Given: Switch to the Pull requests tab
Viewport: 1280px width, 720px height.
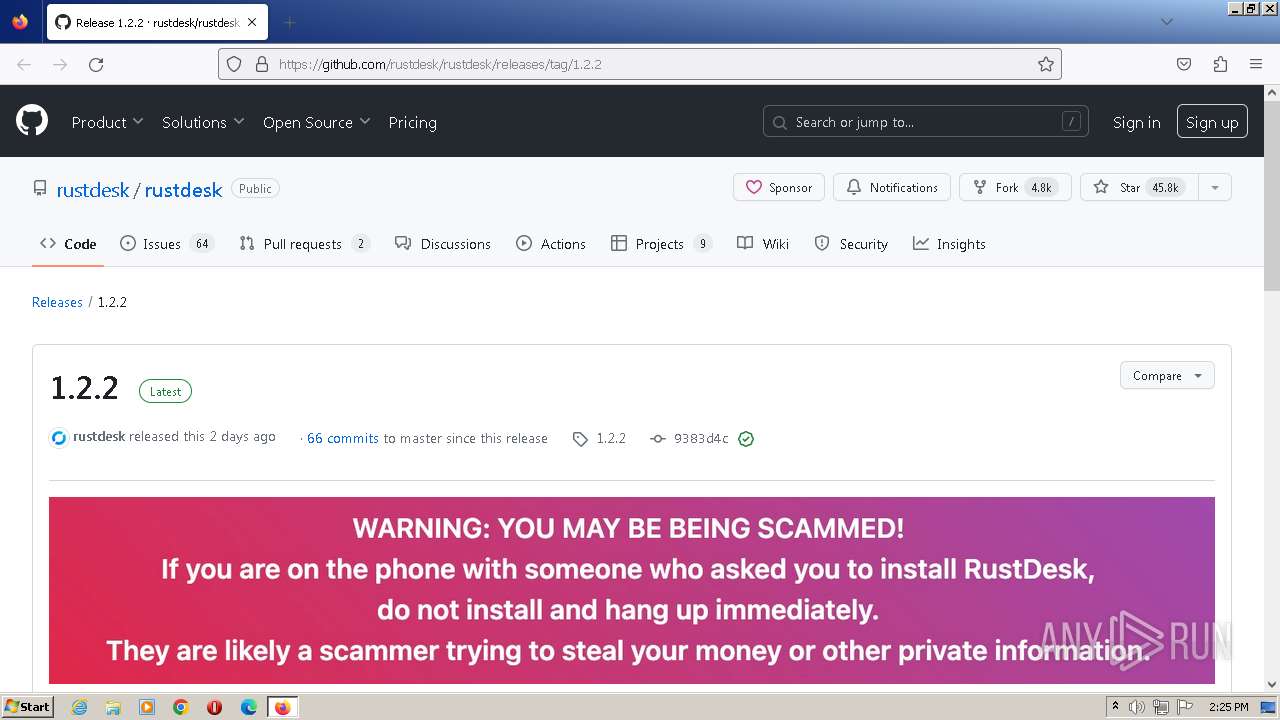Looking at the screenshot, I should [x=305, y=244].
